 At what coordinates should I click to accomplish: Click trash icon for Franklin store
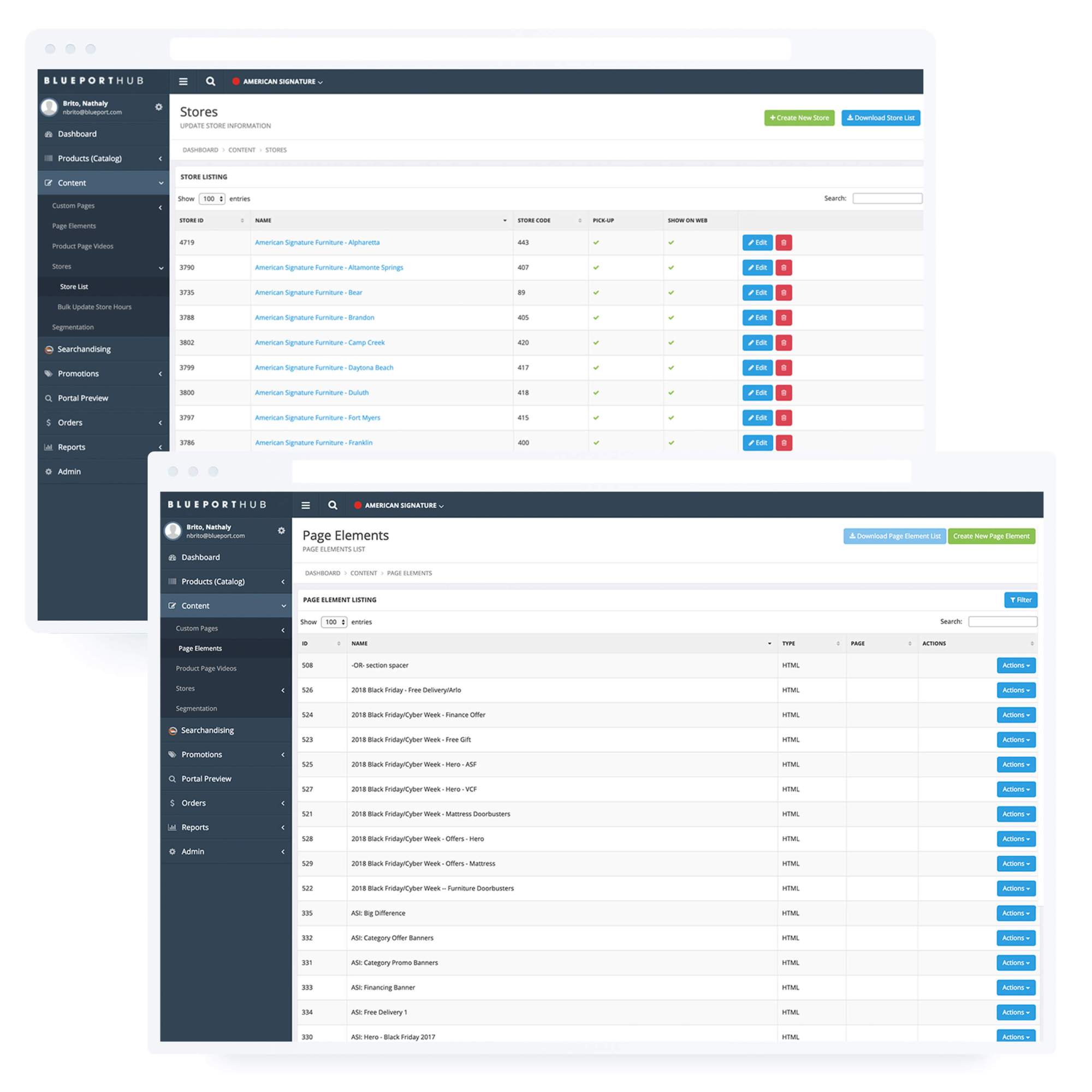pos(784,443)
